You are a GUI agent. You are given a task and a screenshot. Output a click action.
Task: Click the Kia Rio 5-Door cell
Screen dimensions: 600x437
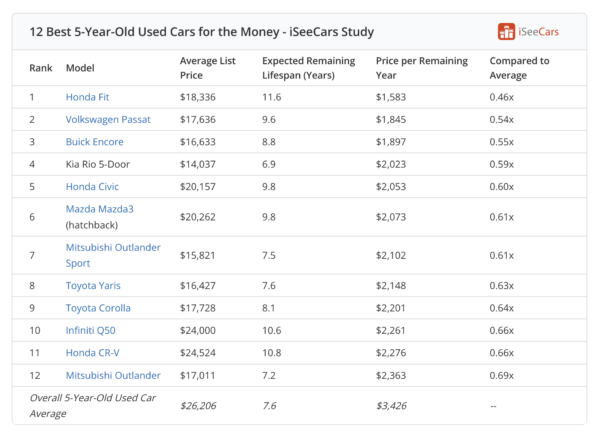(98, 164)
